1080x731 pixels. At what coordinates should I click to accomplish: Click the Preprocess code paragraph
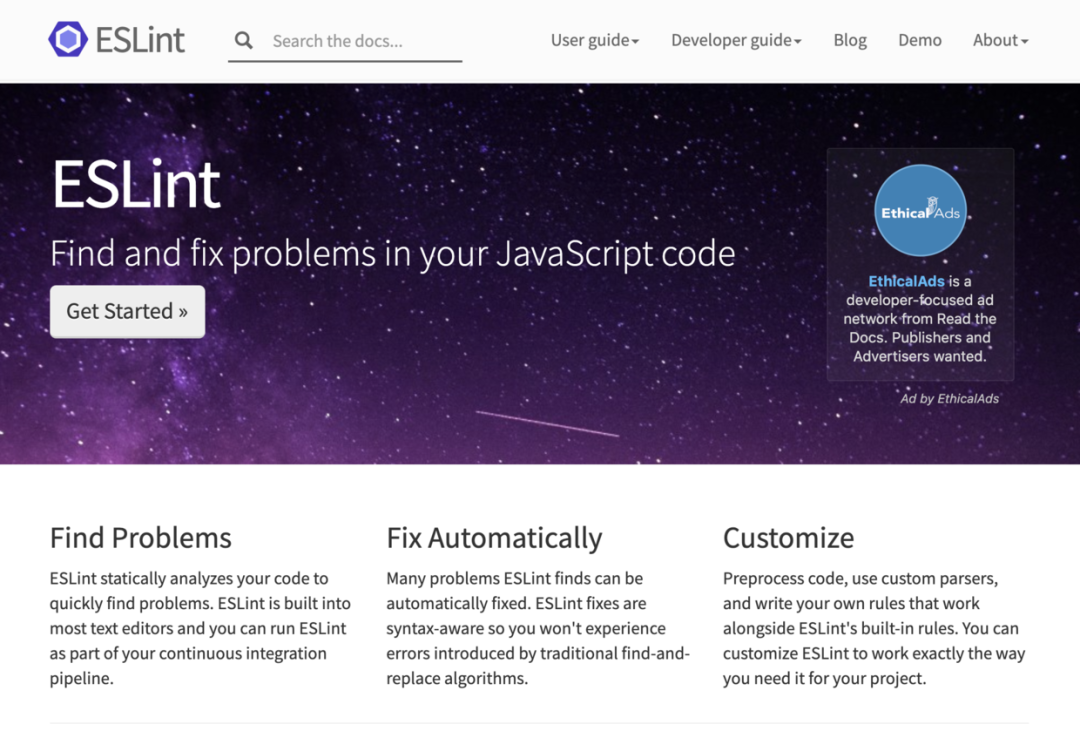(x=874, y=628)
